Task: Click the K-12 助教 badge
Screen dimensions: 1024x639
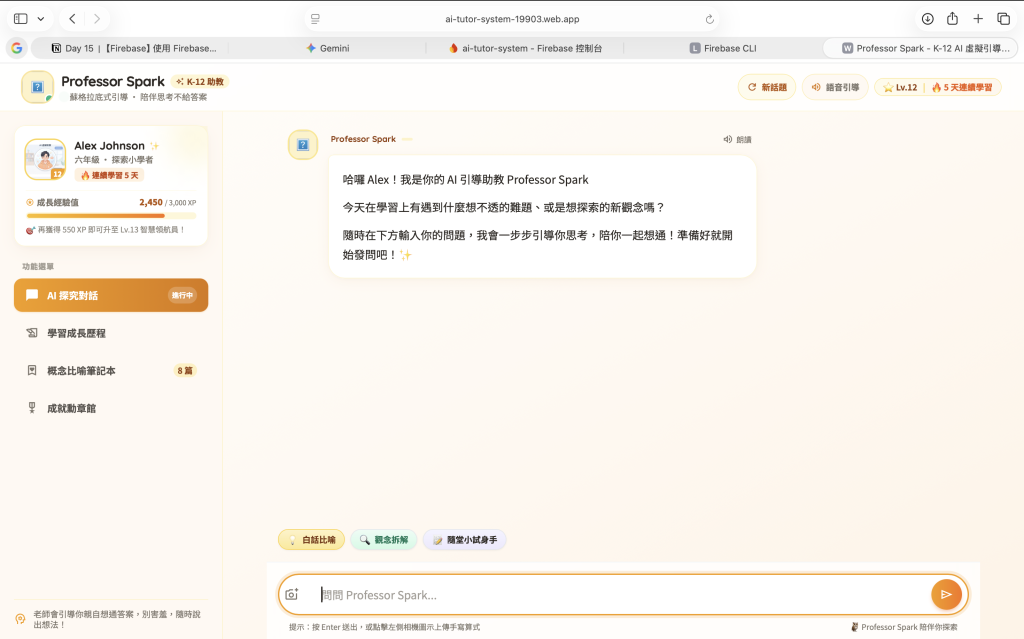Action: tap(200, 82)
